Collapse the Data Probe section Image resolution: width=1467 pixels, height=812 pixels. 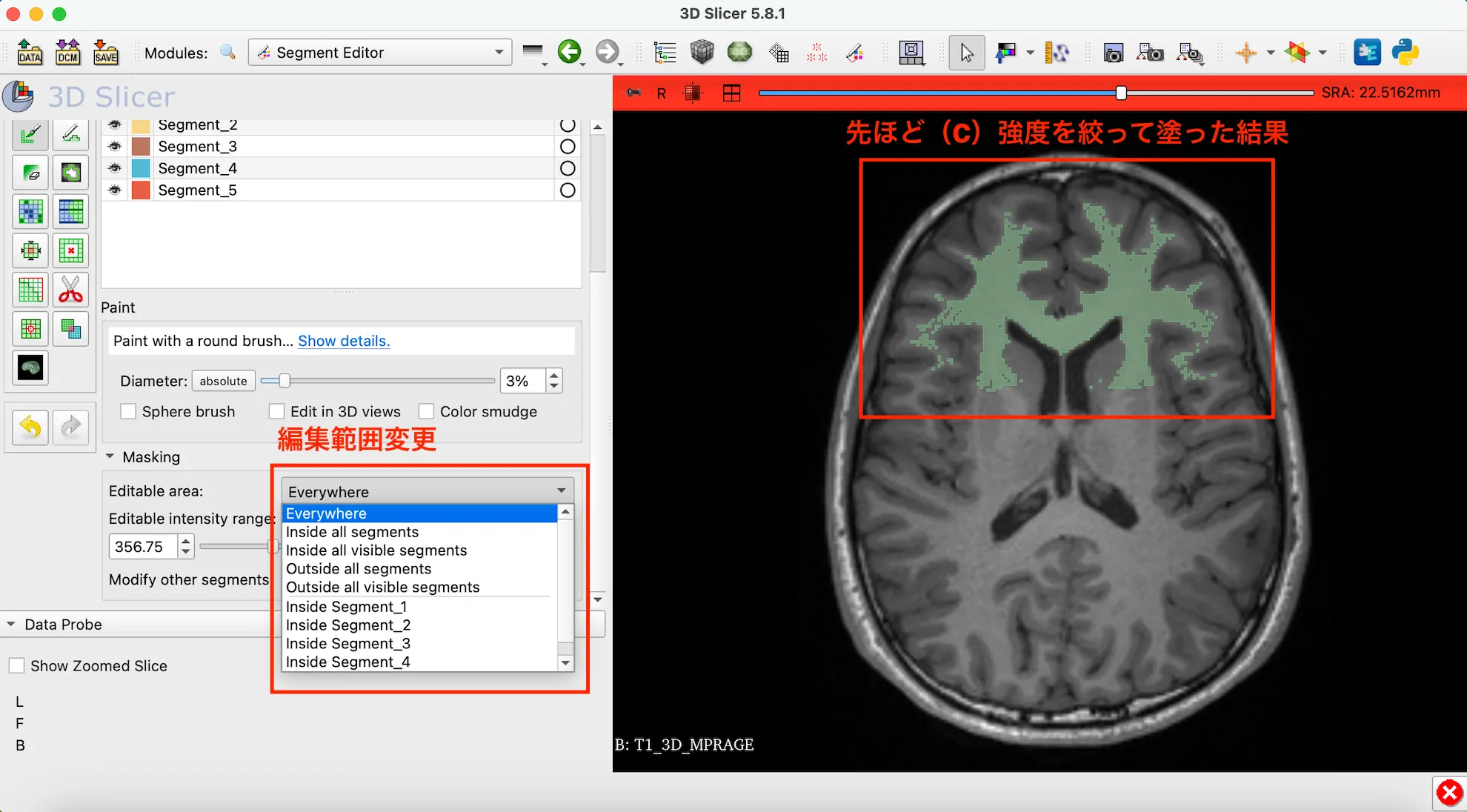coord(11,624)
